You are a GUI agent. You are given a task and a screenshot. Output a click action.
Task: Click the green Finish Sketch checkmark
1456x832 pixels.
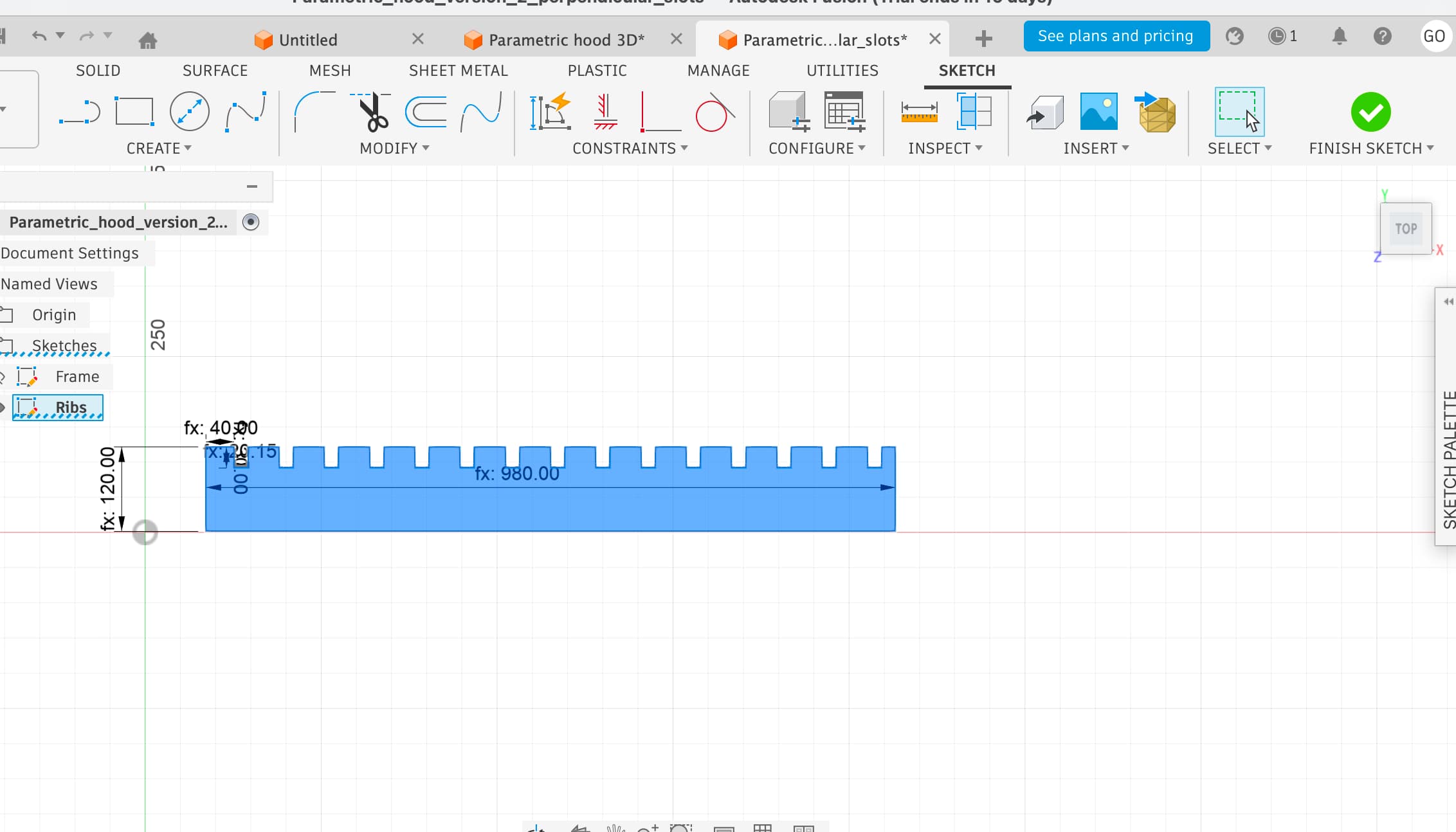(x=1370, y=112)
